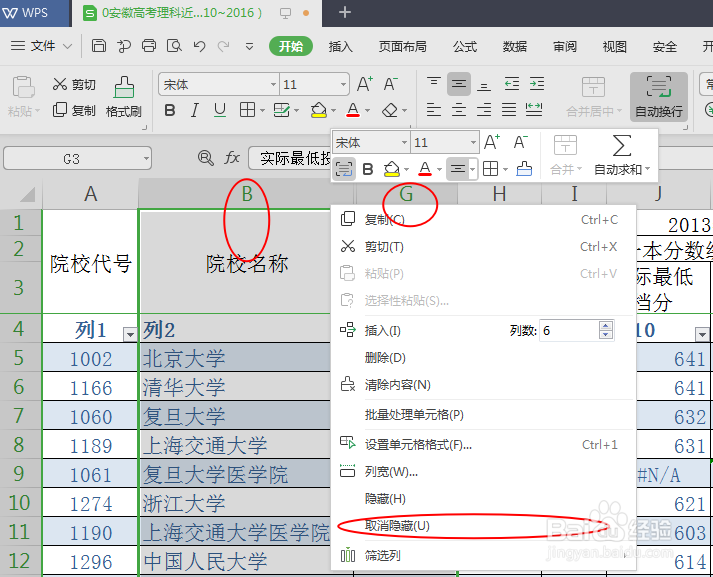713x577 pixels.
Task: Apply fill color bucket in ribbon
Action: tap(318, 110)
